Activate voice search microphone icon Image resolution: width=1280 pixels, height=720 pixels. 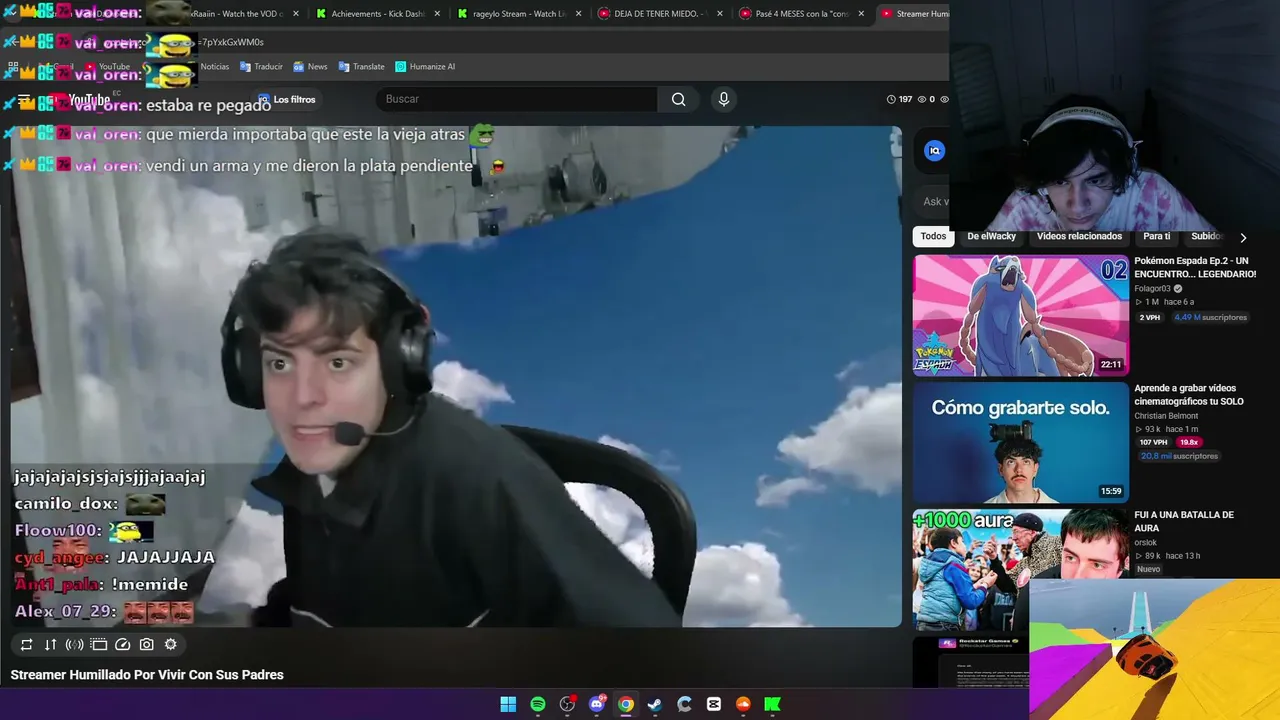pos(724,99)
